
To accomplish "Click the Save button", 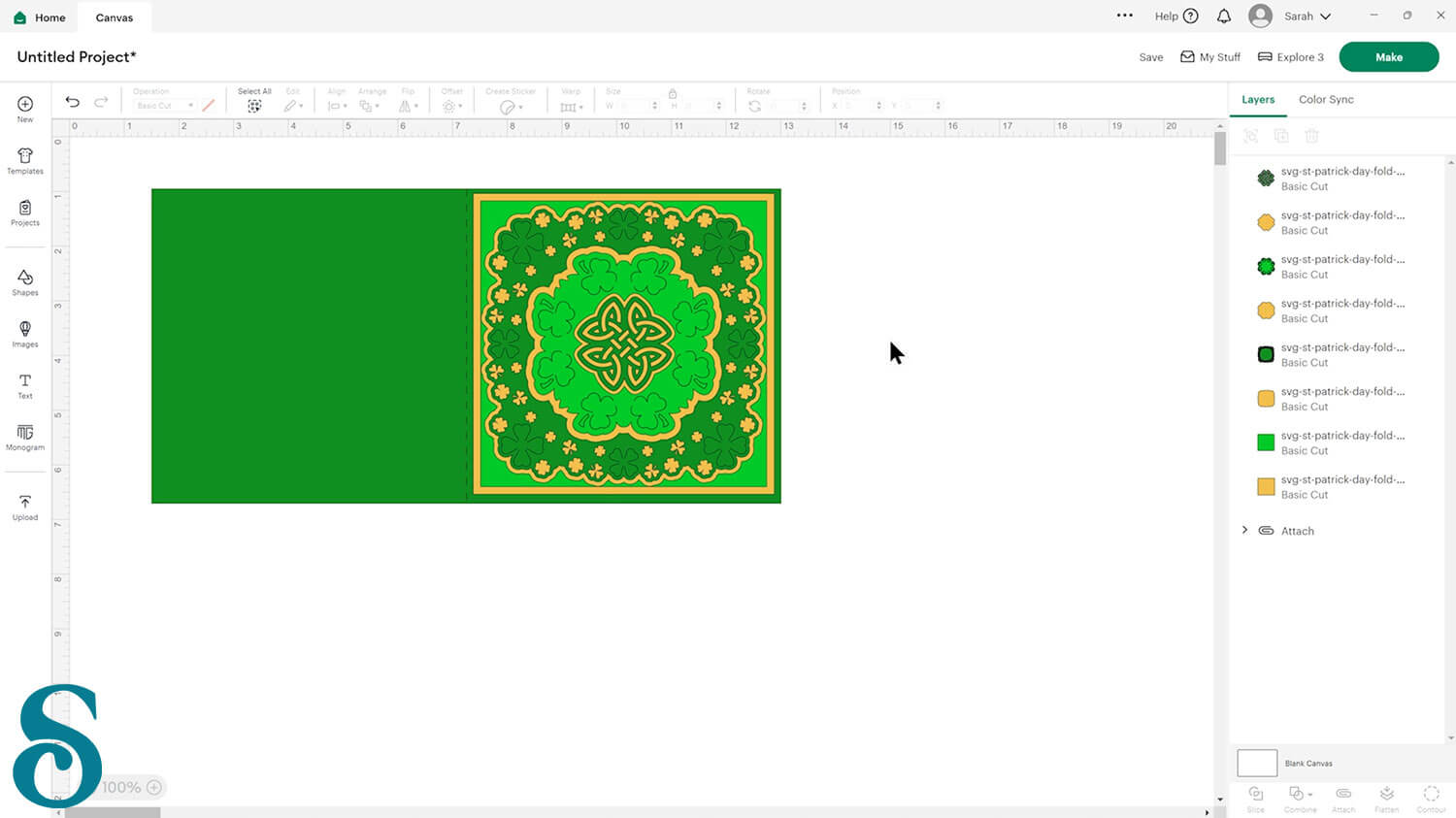I will tap(1151, 57).
